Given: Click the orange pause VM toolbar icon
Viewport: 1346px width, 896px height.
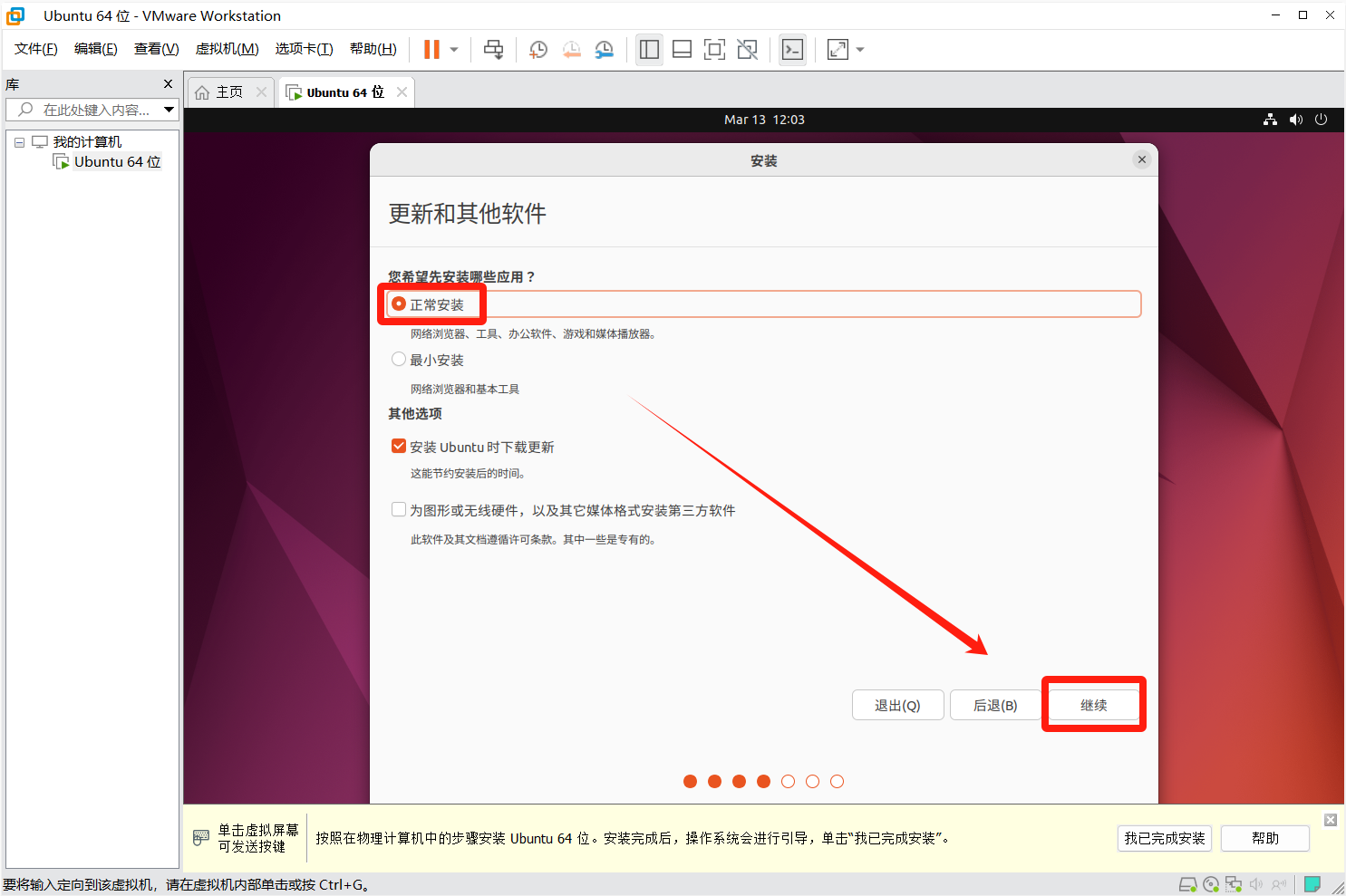Looking at the screenshot, I should pos(431,50).
